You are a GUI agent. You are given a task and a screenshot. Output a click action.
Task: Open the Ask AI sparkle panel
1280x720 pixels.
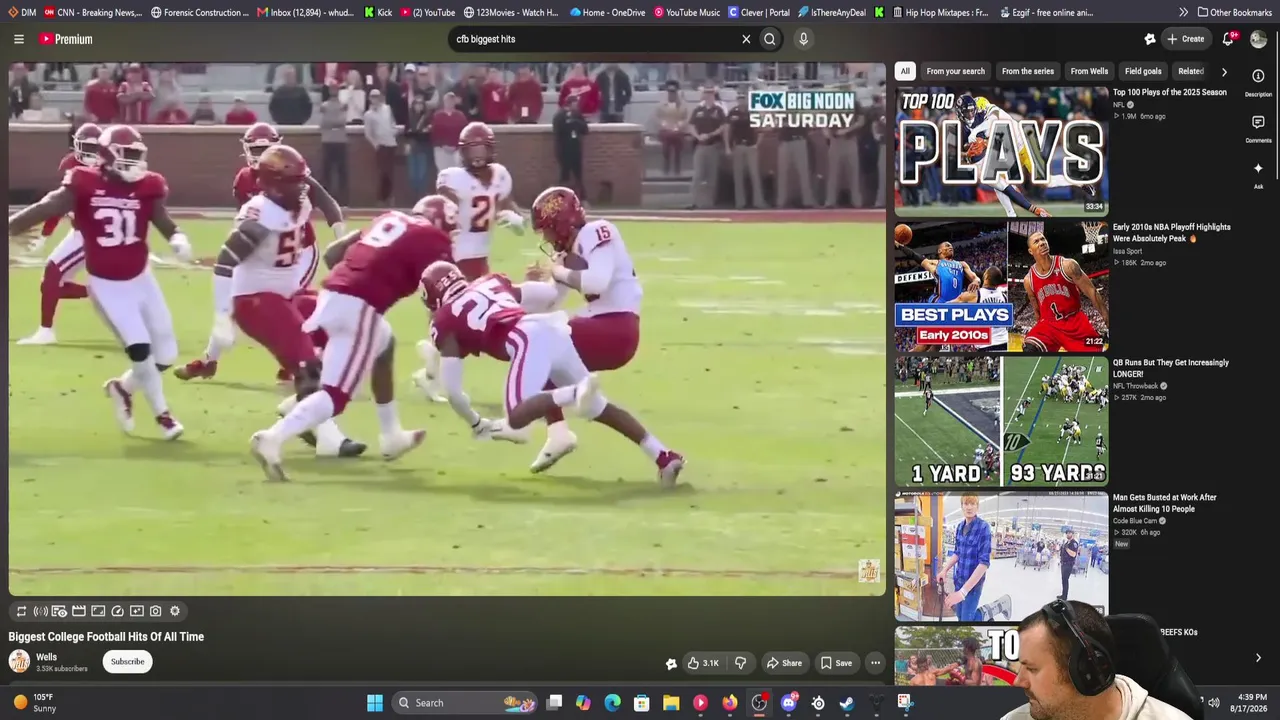pyautogui.click(x=1258, y=168)
